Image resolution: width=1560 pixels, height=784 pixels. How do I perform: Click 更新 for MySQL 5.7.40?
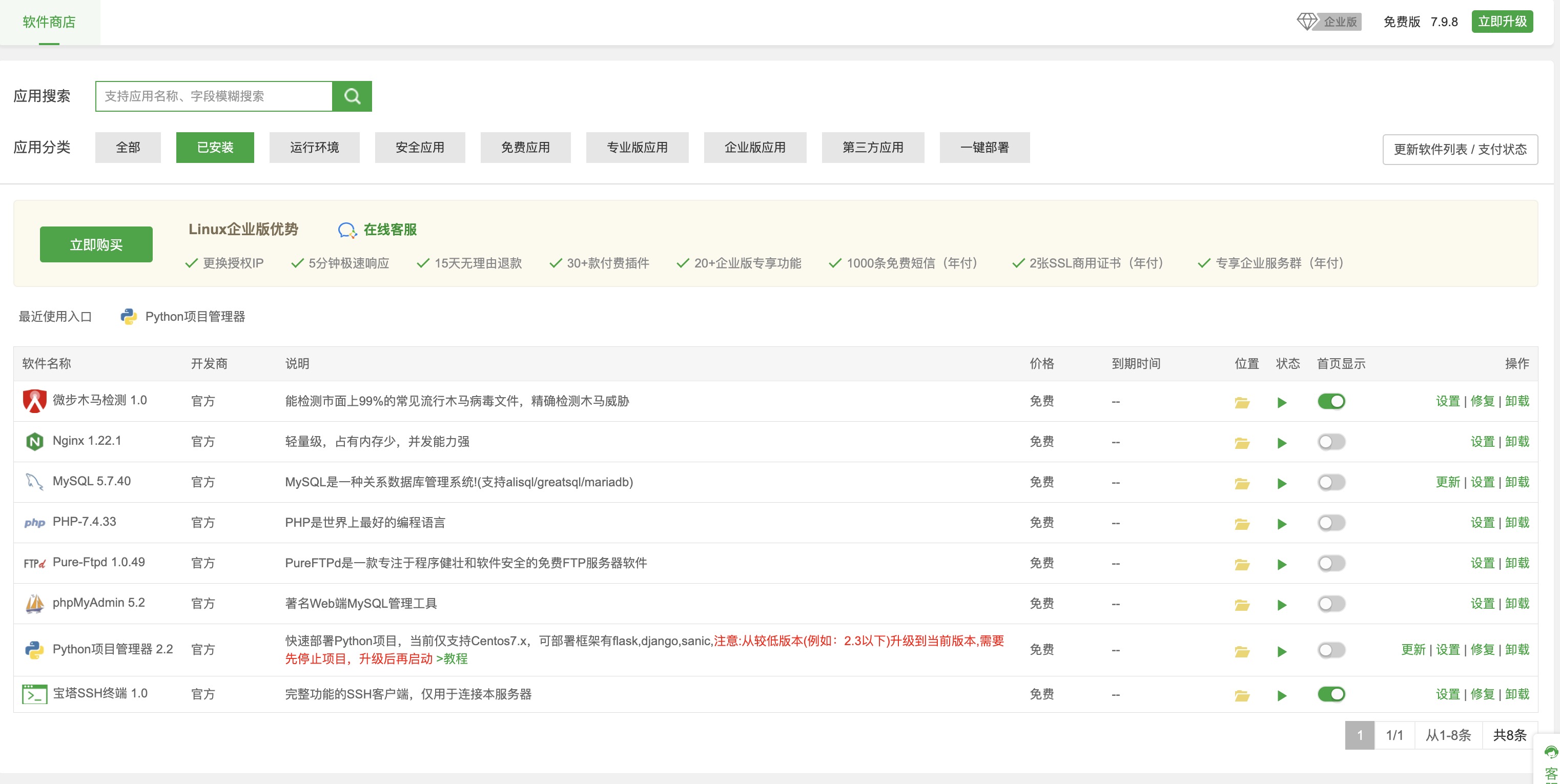pyautogui.click(x=1447, y=483)
